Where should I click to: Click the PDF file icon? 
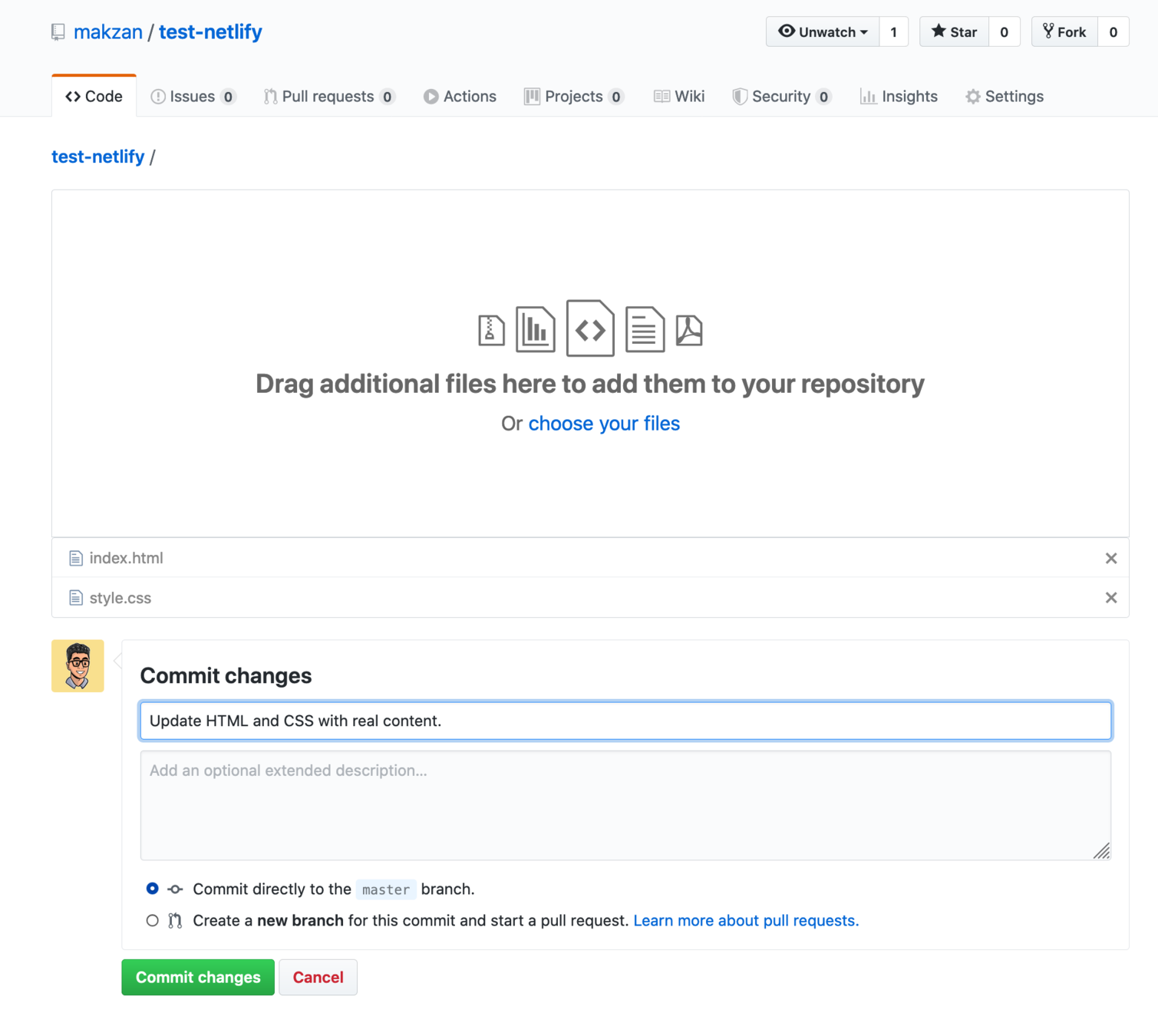(689, 331)
